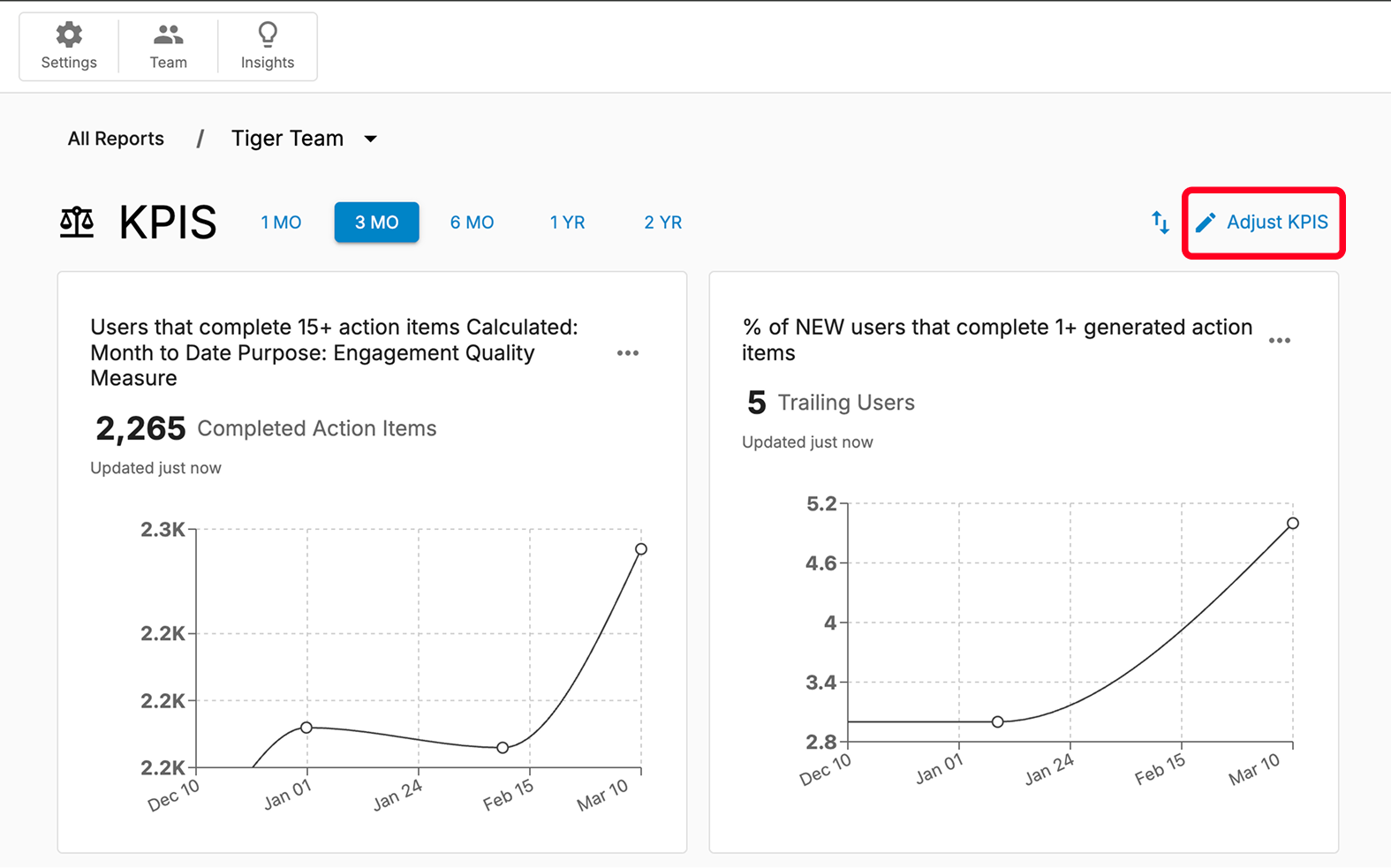Viewport: 1391px width, 868px height.
Task: Select the 6 MO time range
Action: [472, 223]
